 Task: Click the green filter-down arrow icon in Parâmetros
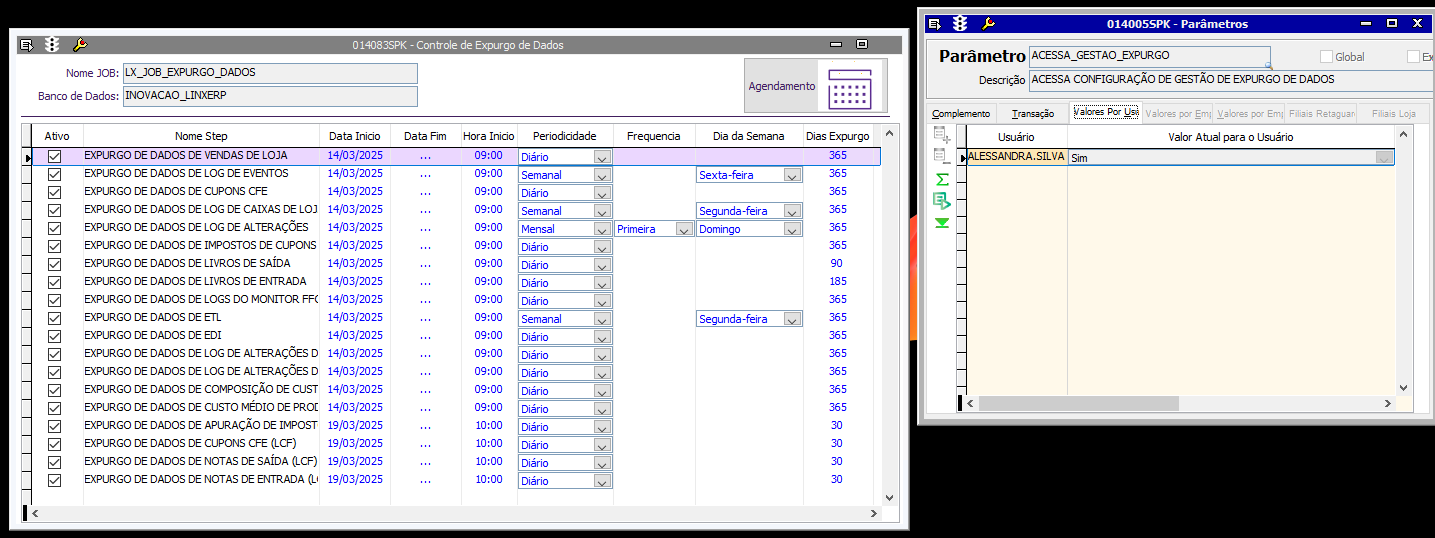pos(941,223)
